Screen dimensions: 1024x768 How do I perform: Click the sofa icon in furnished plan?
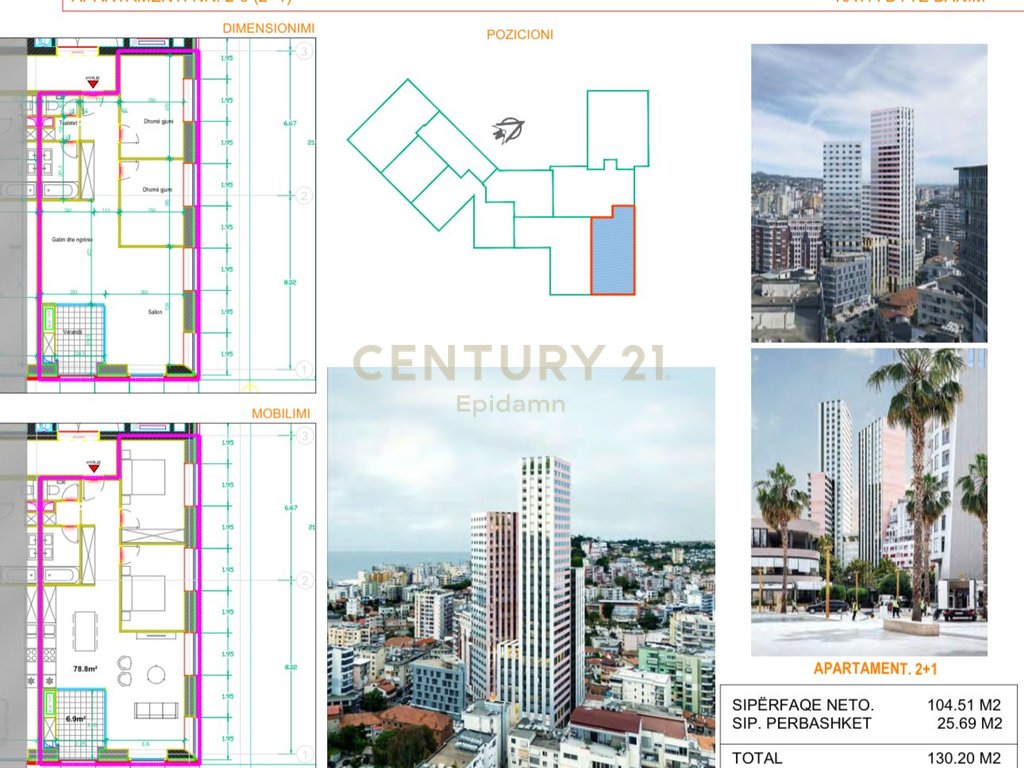point(155,711)
